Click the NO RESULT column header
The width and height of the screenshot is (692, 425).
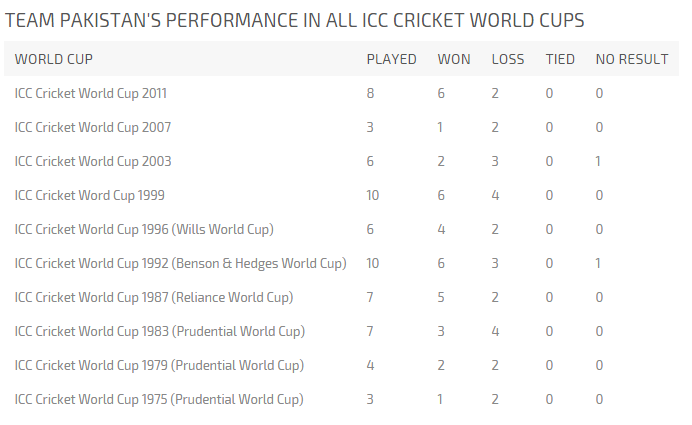631,59
